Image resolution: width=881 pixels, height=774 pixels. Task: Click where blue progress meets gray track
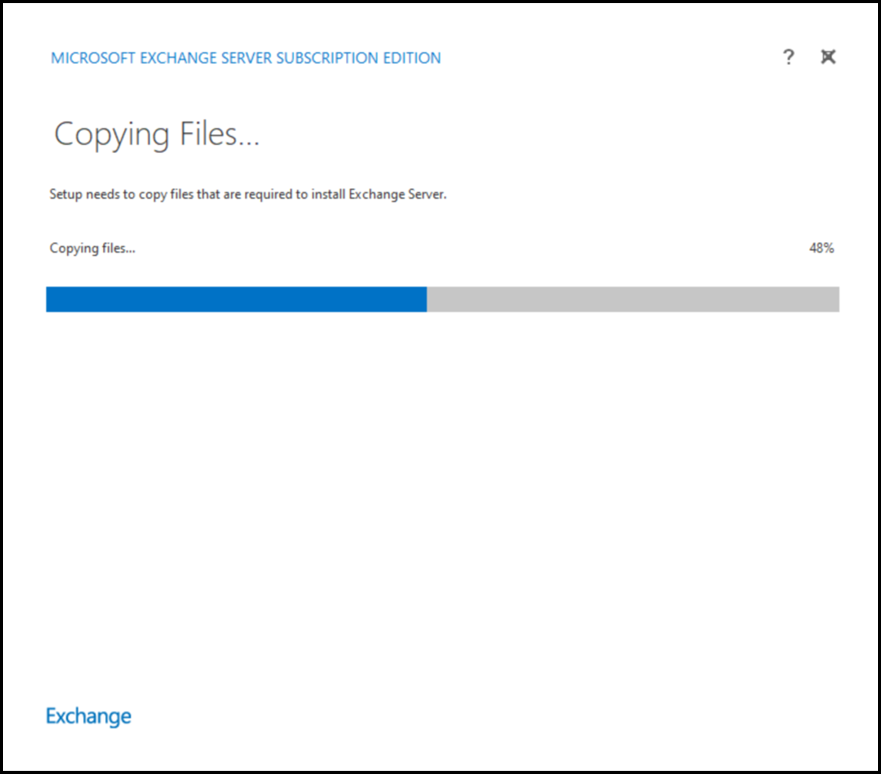(427, 299)
